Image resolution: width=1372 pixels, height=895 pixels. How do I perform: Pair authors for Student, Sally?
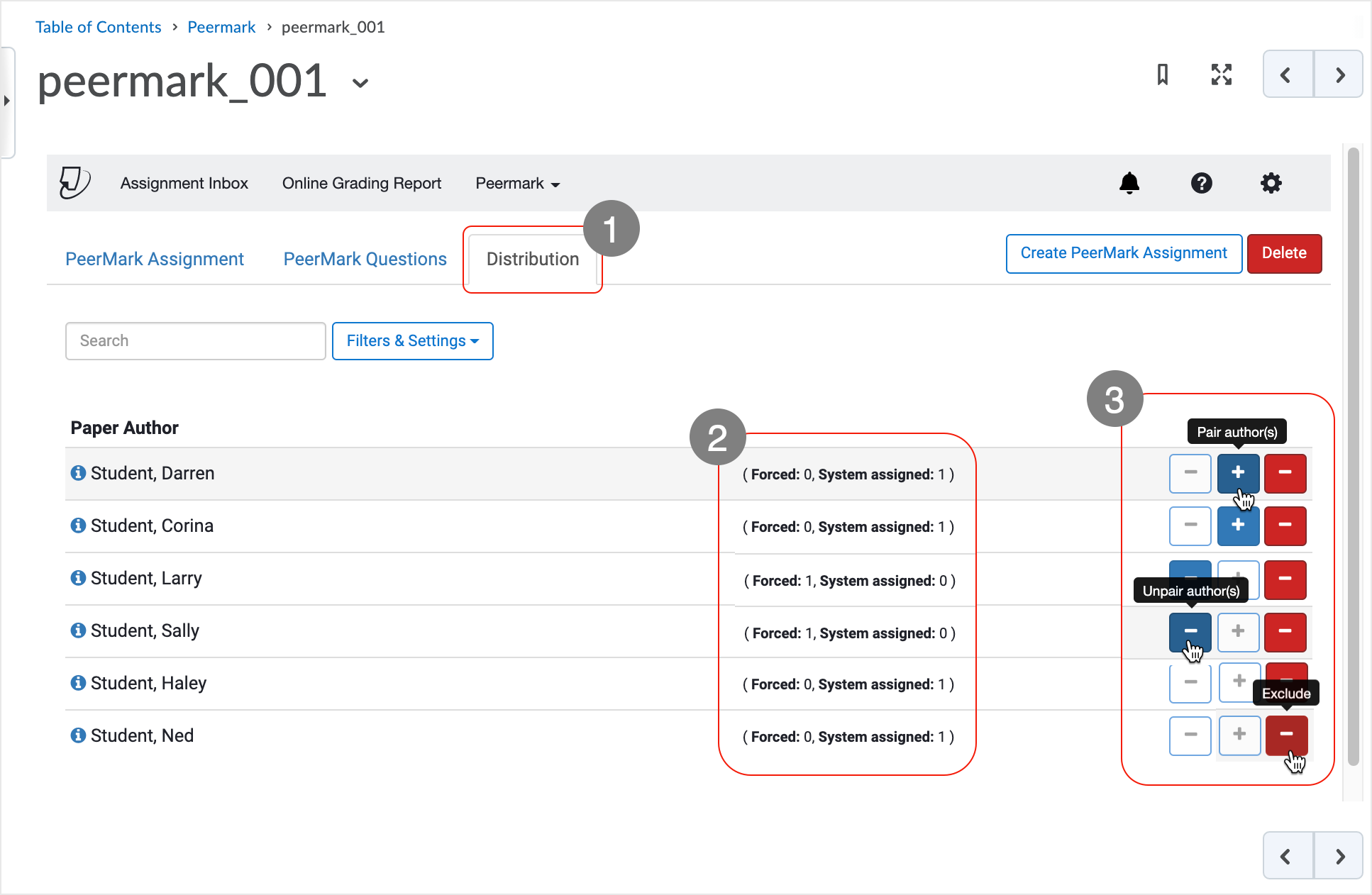pos(1238,632)
